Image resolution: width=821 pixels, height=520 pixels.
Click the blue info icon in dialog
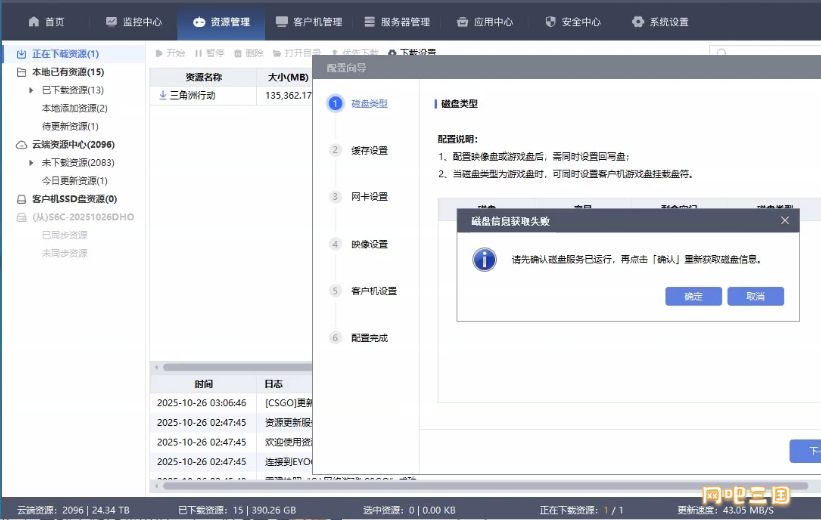484,259
